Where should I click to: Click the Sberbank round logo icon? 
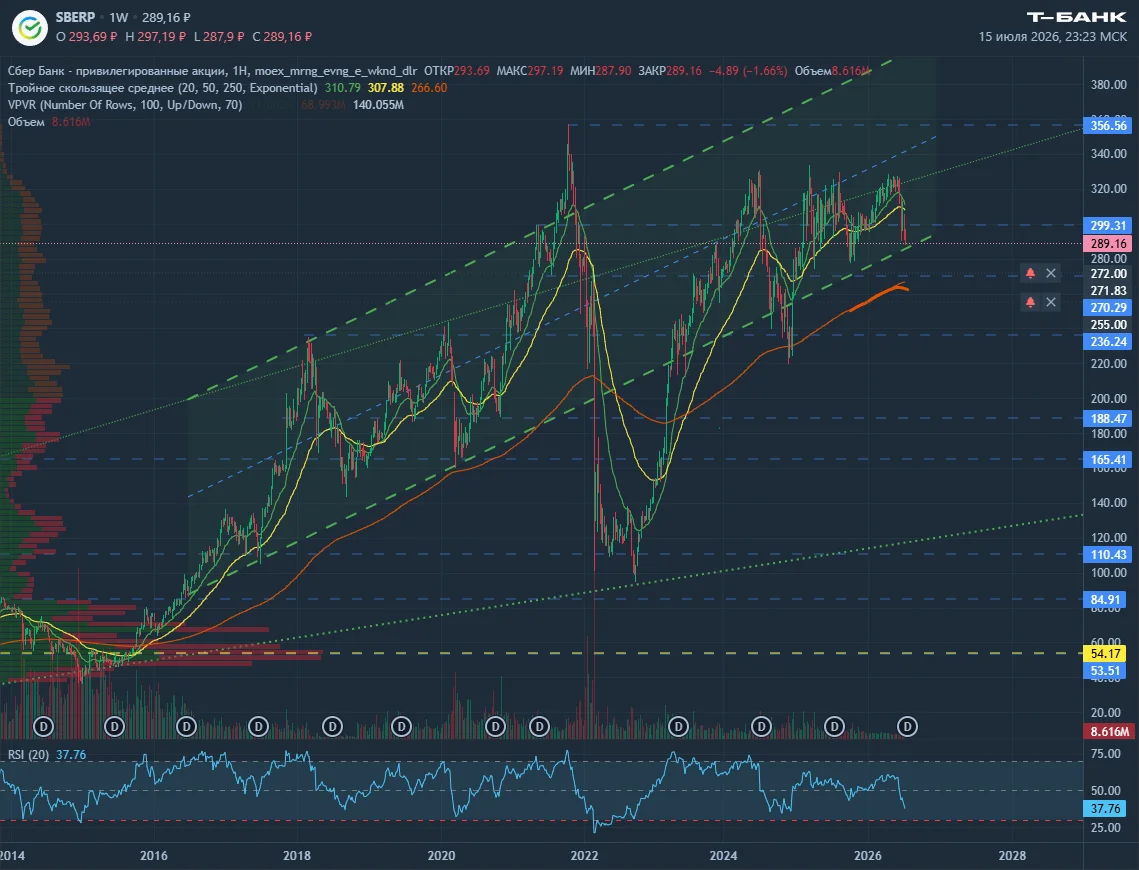pyautogui.click(x=30, y=28)
